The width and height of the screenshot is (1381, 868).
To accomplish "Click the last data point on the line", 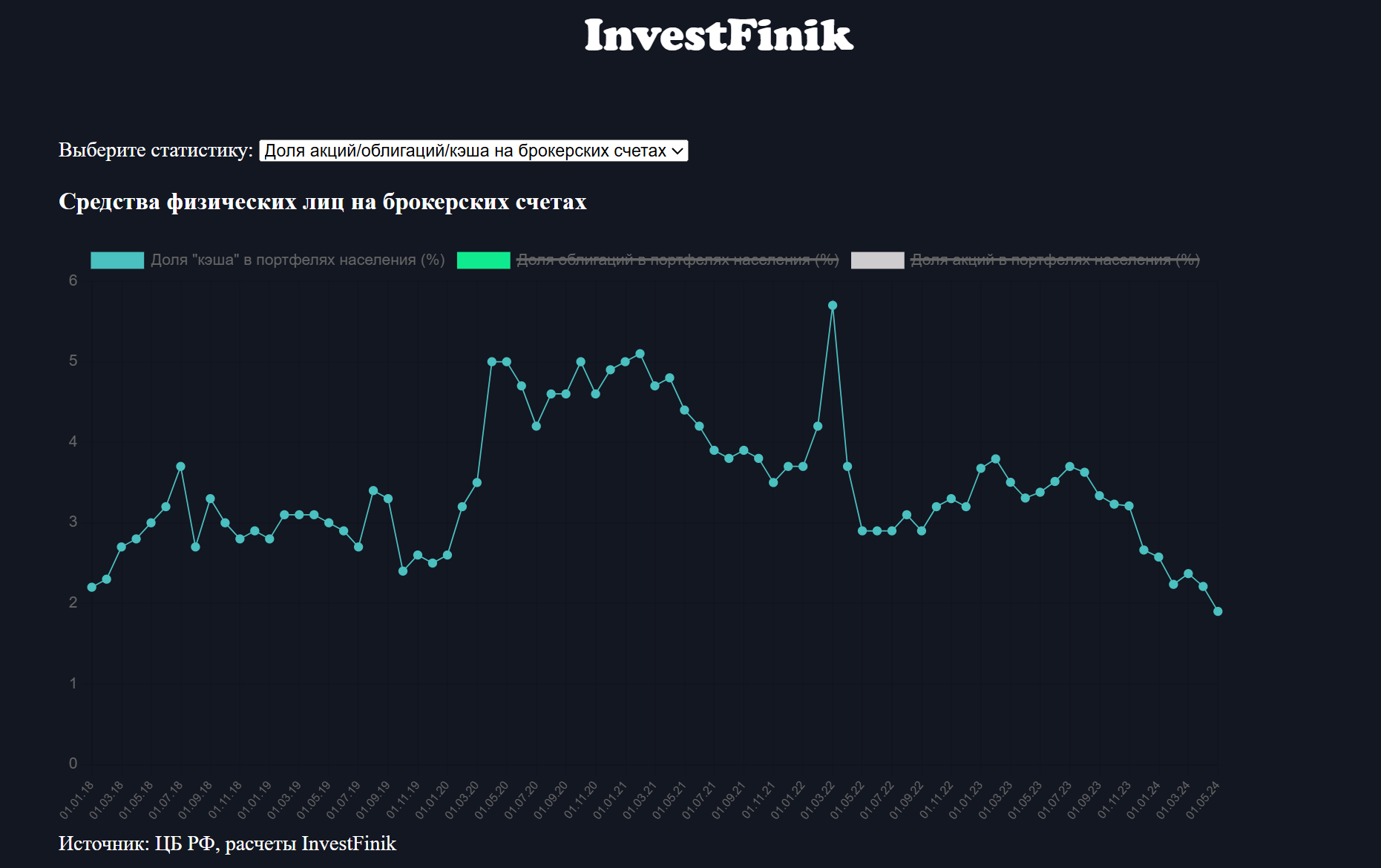I will [x=1218, y=611].
